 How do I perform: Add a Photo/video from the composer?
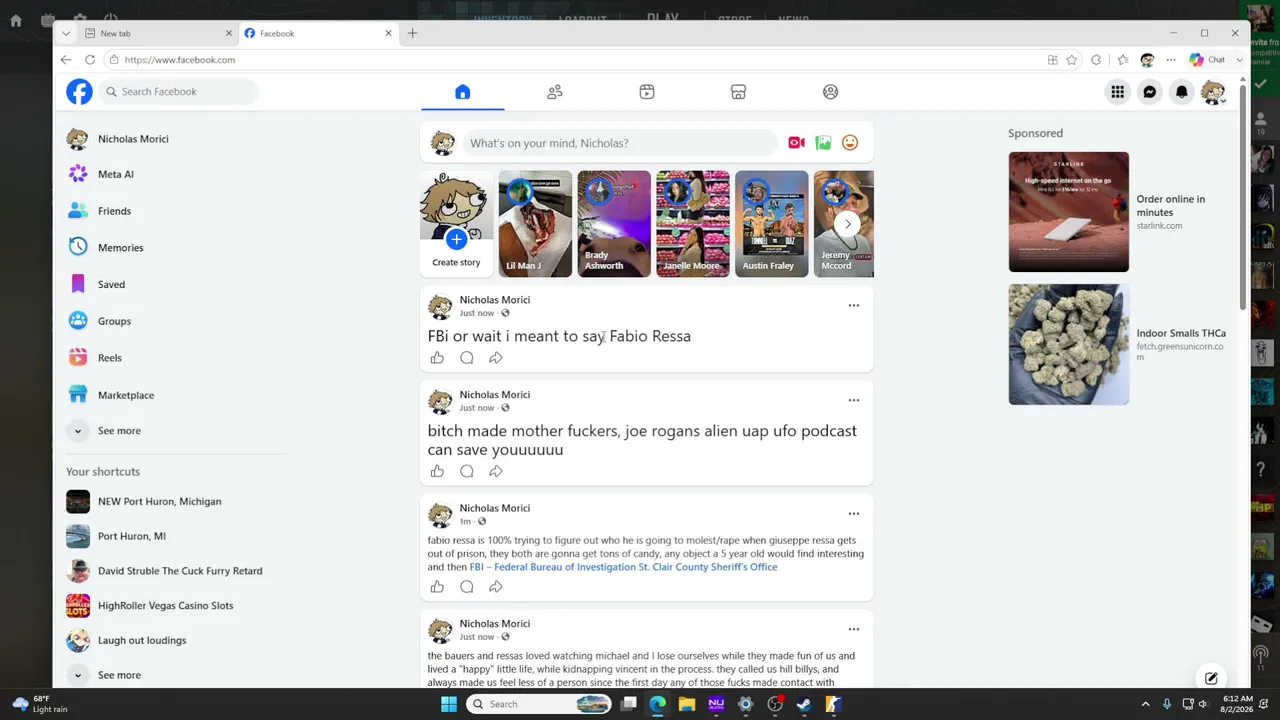click(823, 143)
